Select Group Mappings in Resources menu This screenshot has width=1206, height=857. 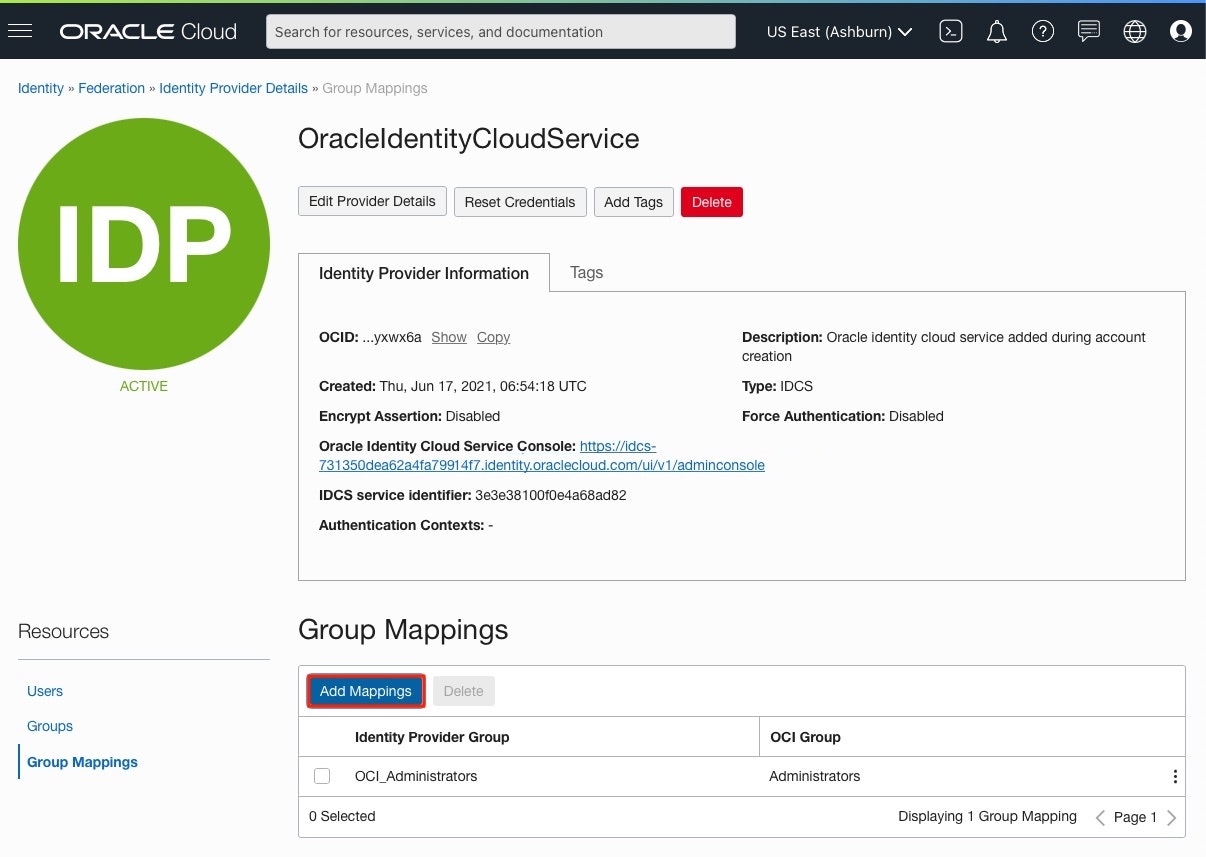pos(82,762)
